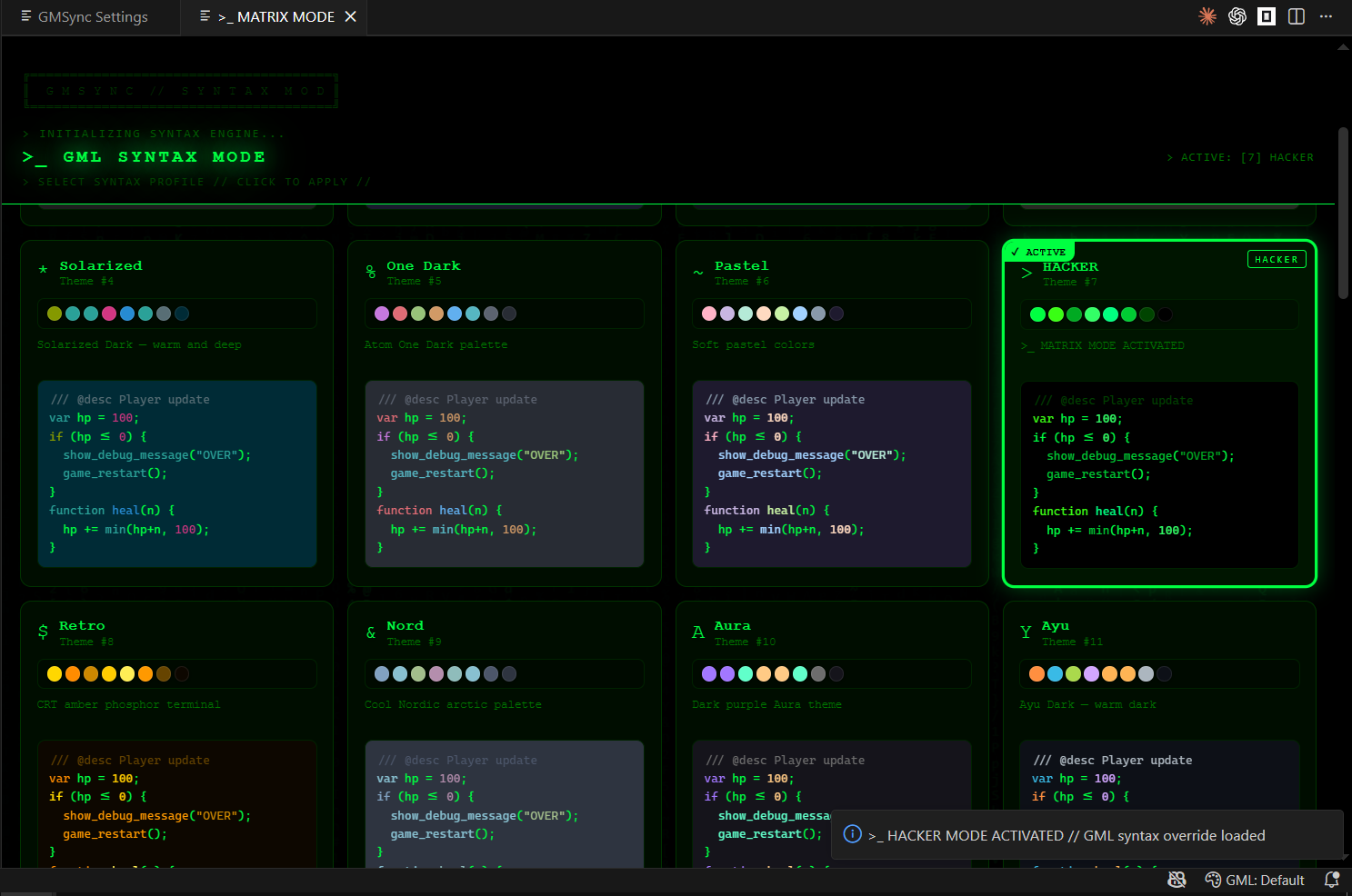
Task: Click the active HACKER theme card
Action: (x=1159, y=413)
